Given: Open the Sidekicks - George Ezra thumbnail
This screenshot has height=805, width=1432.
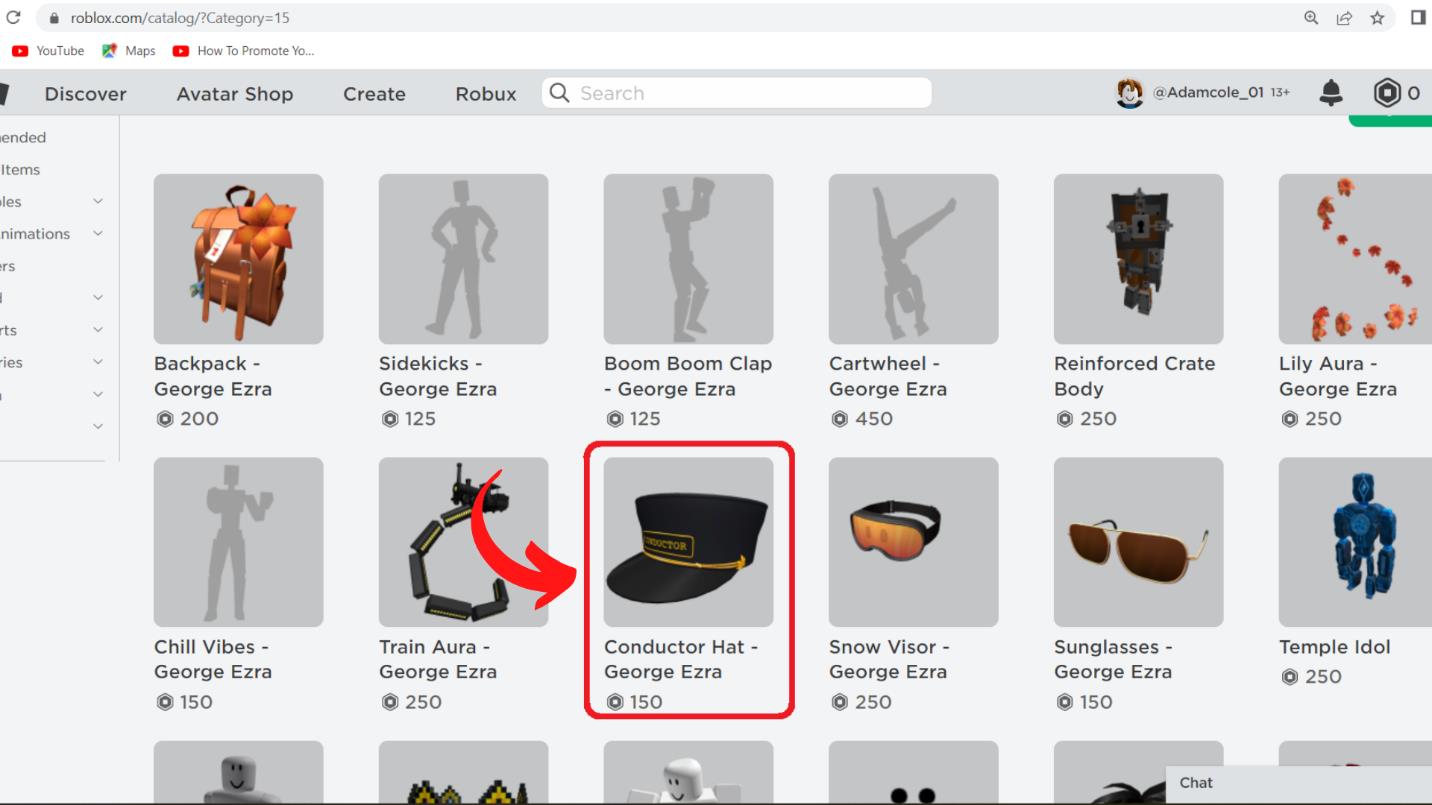Looking at the screenshot, I should [463, 259].
